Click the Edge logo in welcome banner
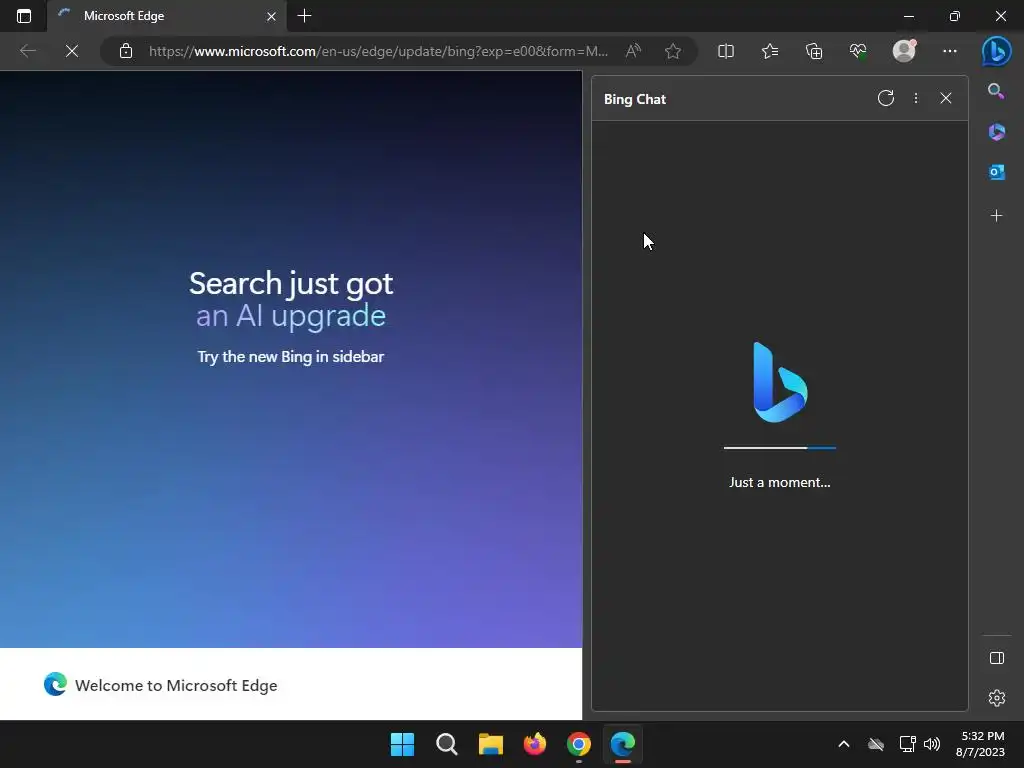Screen dimensions: 1024x768 [x=56, y=684]
